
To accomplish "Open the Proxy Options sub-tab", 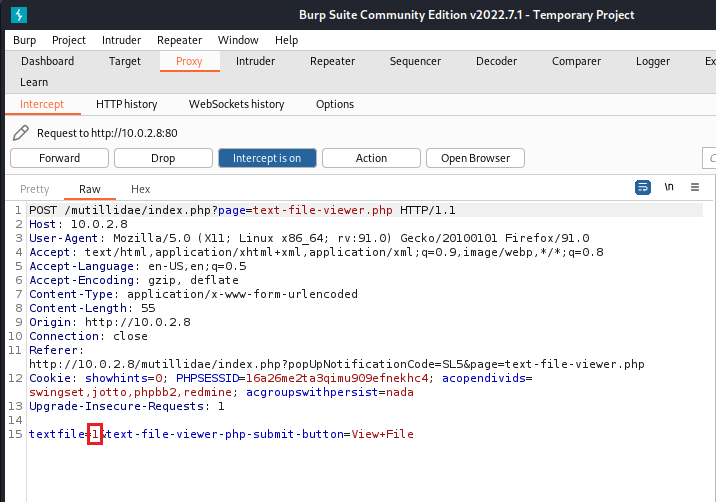I will tap(335, 104).
